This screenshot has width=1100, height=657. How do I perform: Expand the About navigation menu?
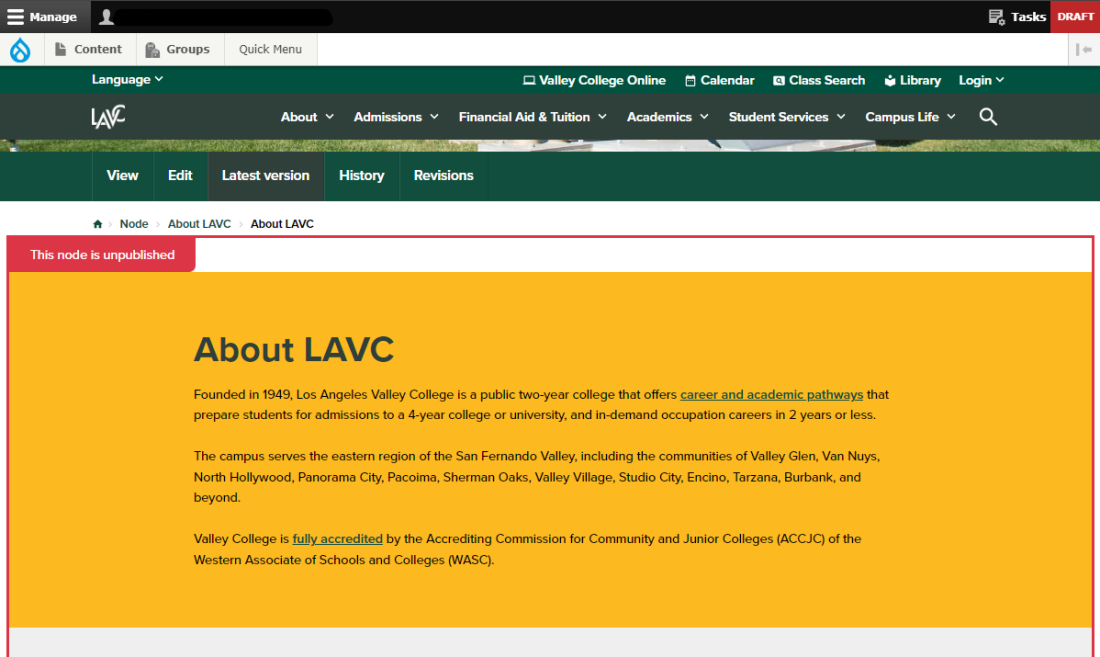click(x=307, y=116)
